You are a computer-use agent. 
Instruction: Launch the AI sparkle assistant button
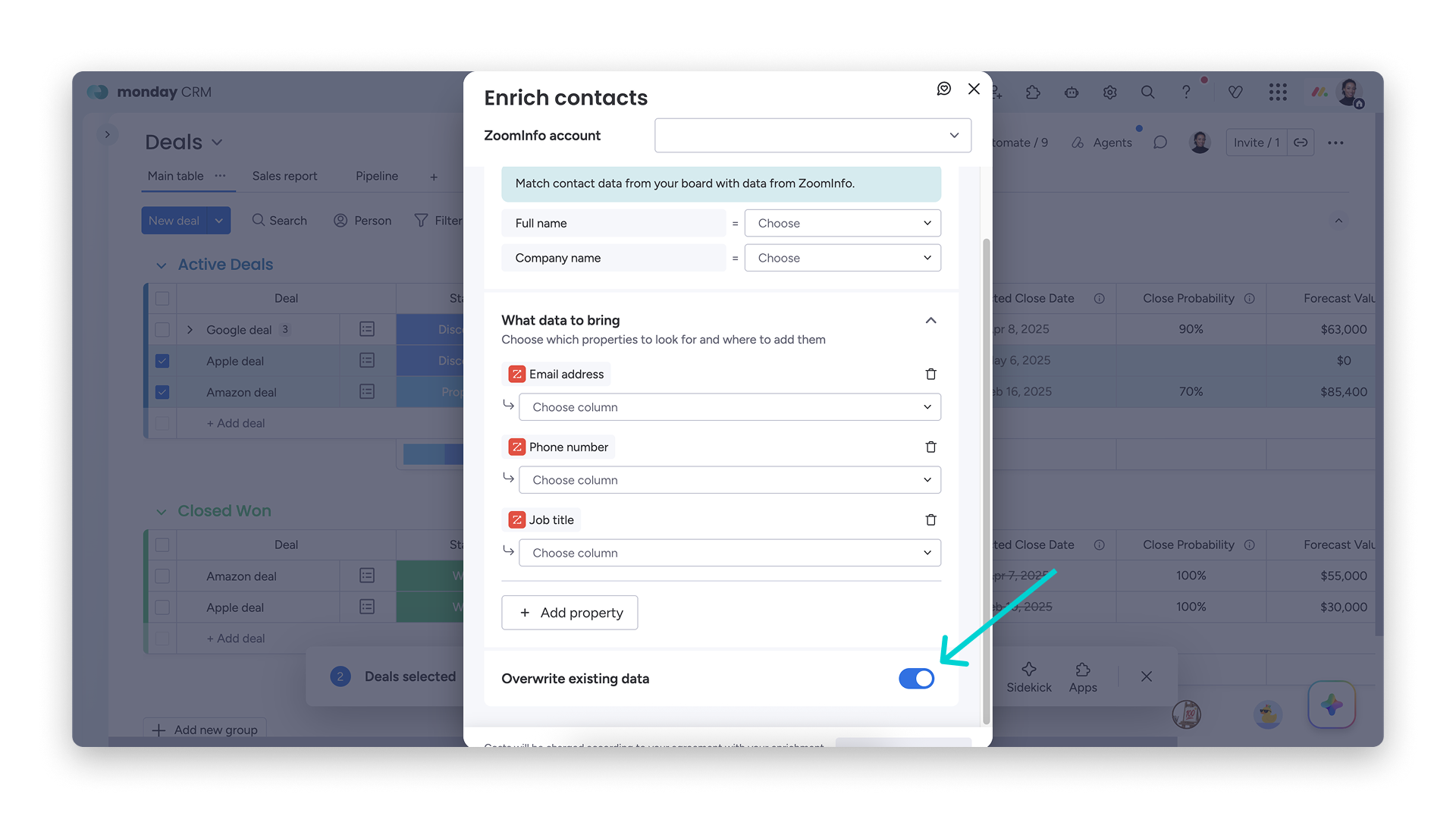pos(1332,704)
